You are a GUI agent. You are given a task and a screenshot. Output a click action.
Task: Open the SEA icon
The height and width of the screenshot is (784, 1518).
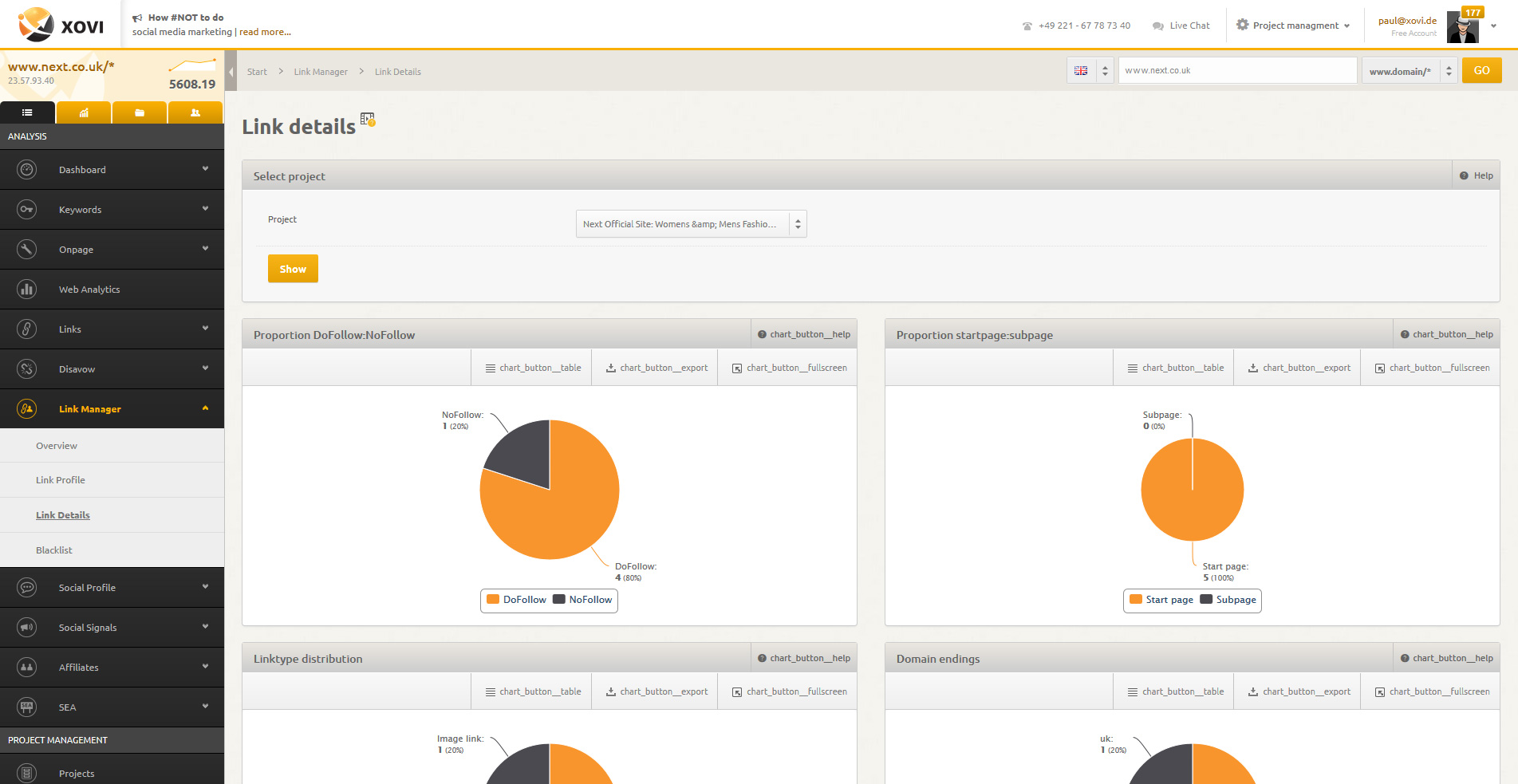27,707
